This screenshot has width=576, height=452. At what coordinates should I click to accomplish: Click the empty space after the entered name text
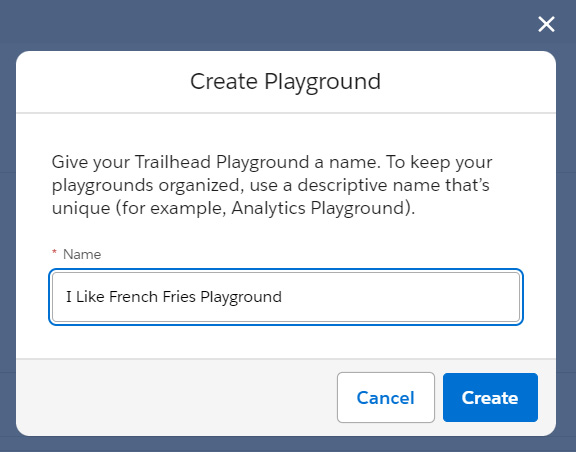point(400,297)
